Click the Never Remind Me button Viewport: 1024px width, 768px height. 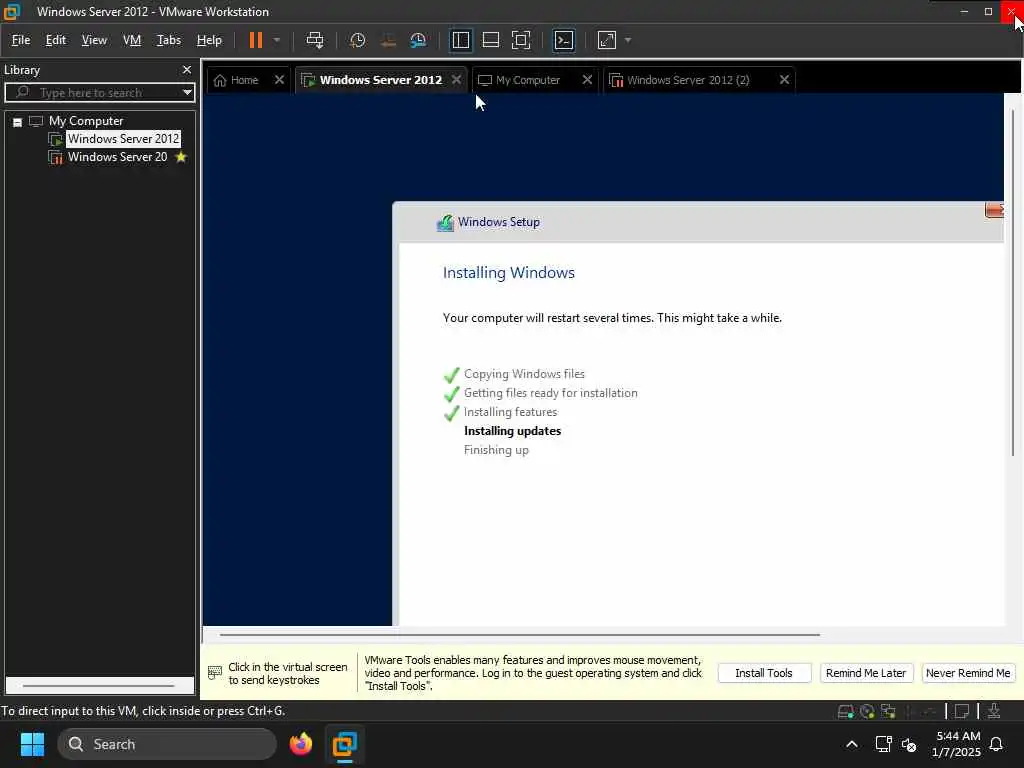968,673
